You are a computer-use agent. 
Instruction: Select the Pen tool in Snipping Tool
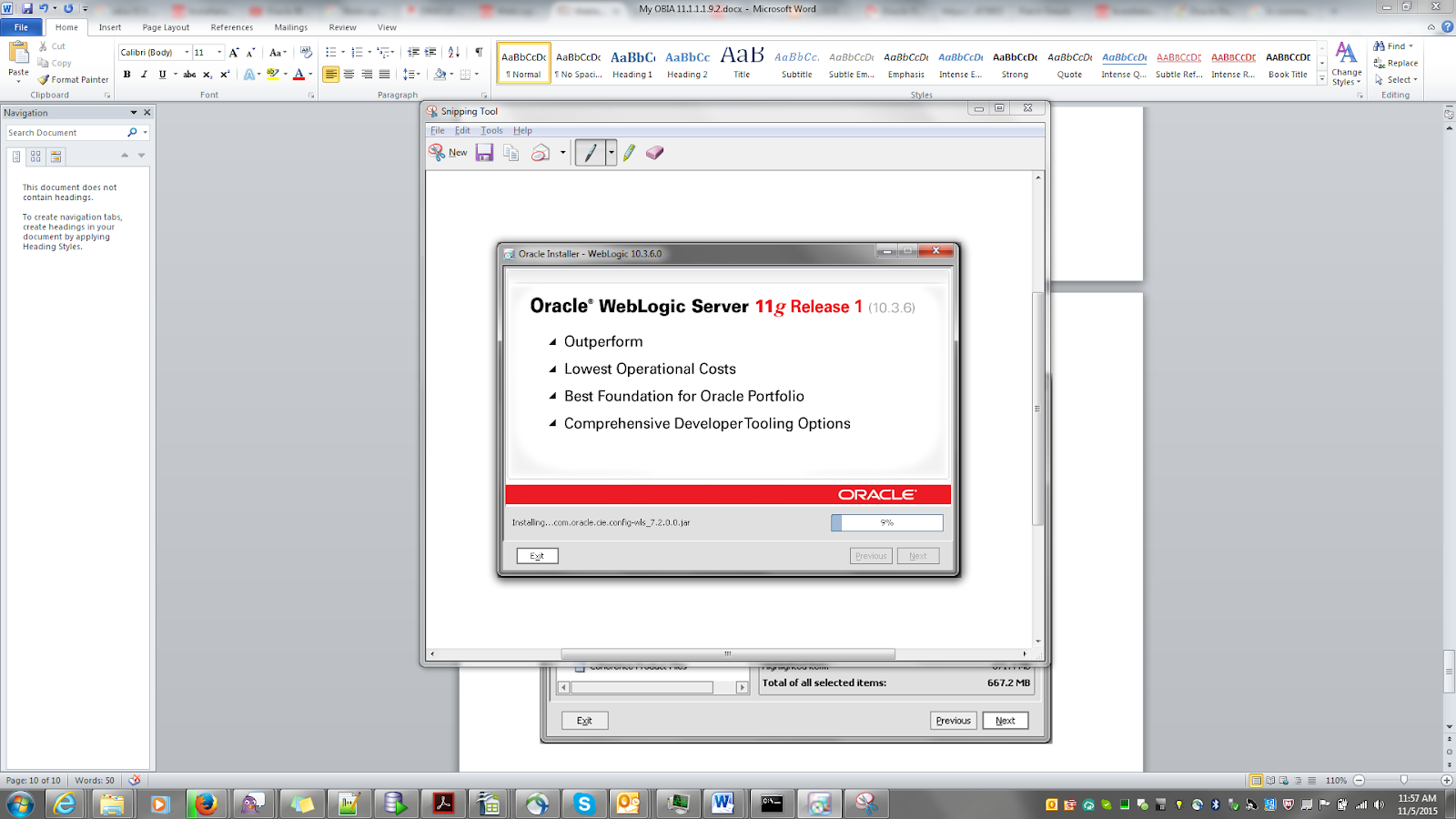click(x=591, y=153)
